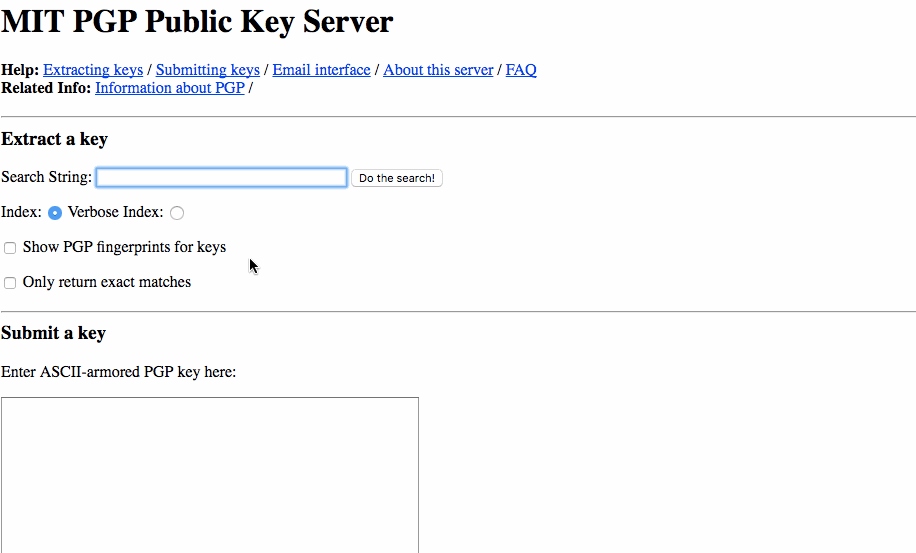Open the Submitting keys help link
Image resolution: width=916 pixels, height=553 pixels.
pos(207,70)
